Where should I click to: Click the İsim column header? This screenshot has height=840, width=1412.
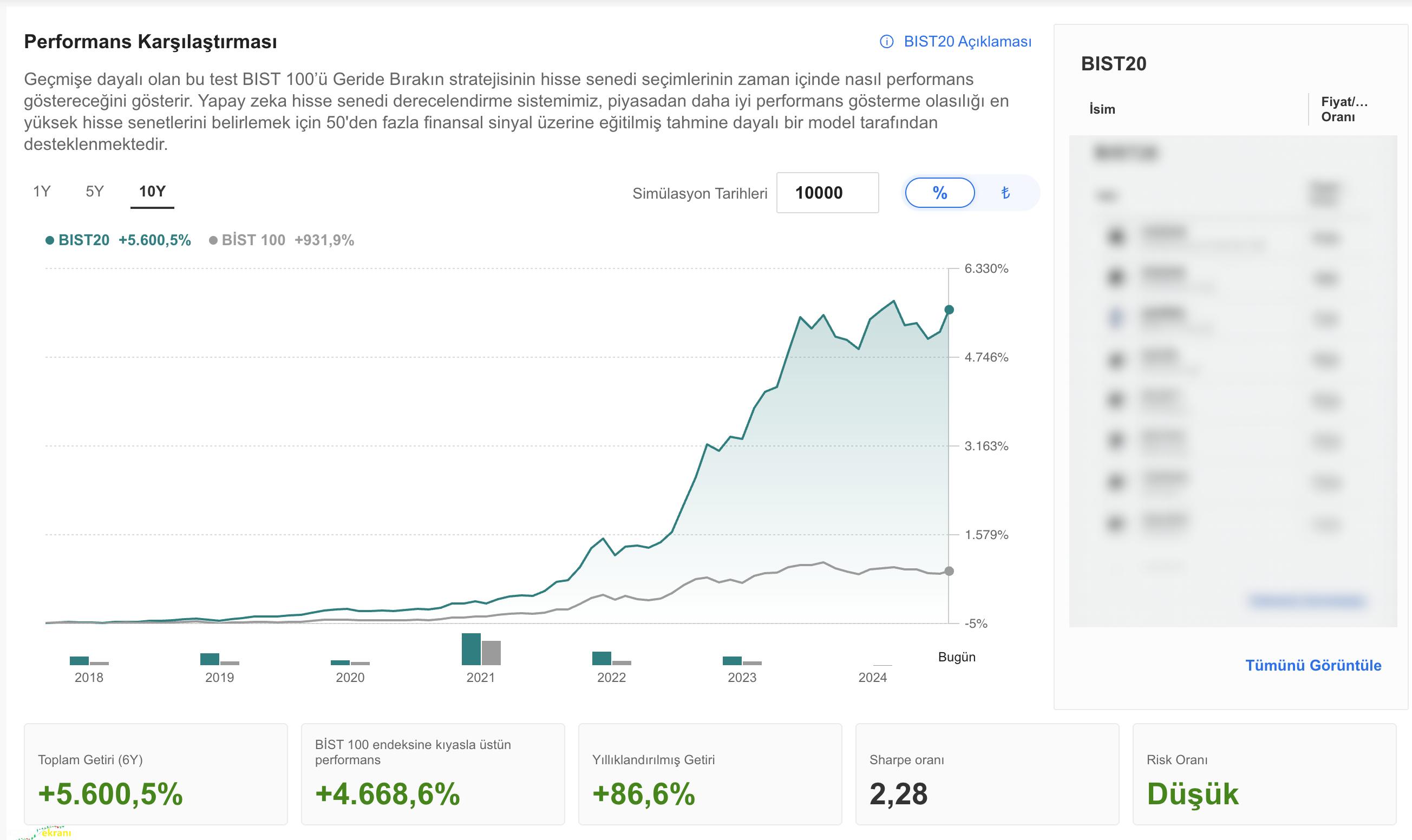(1102, 109)
